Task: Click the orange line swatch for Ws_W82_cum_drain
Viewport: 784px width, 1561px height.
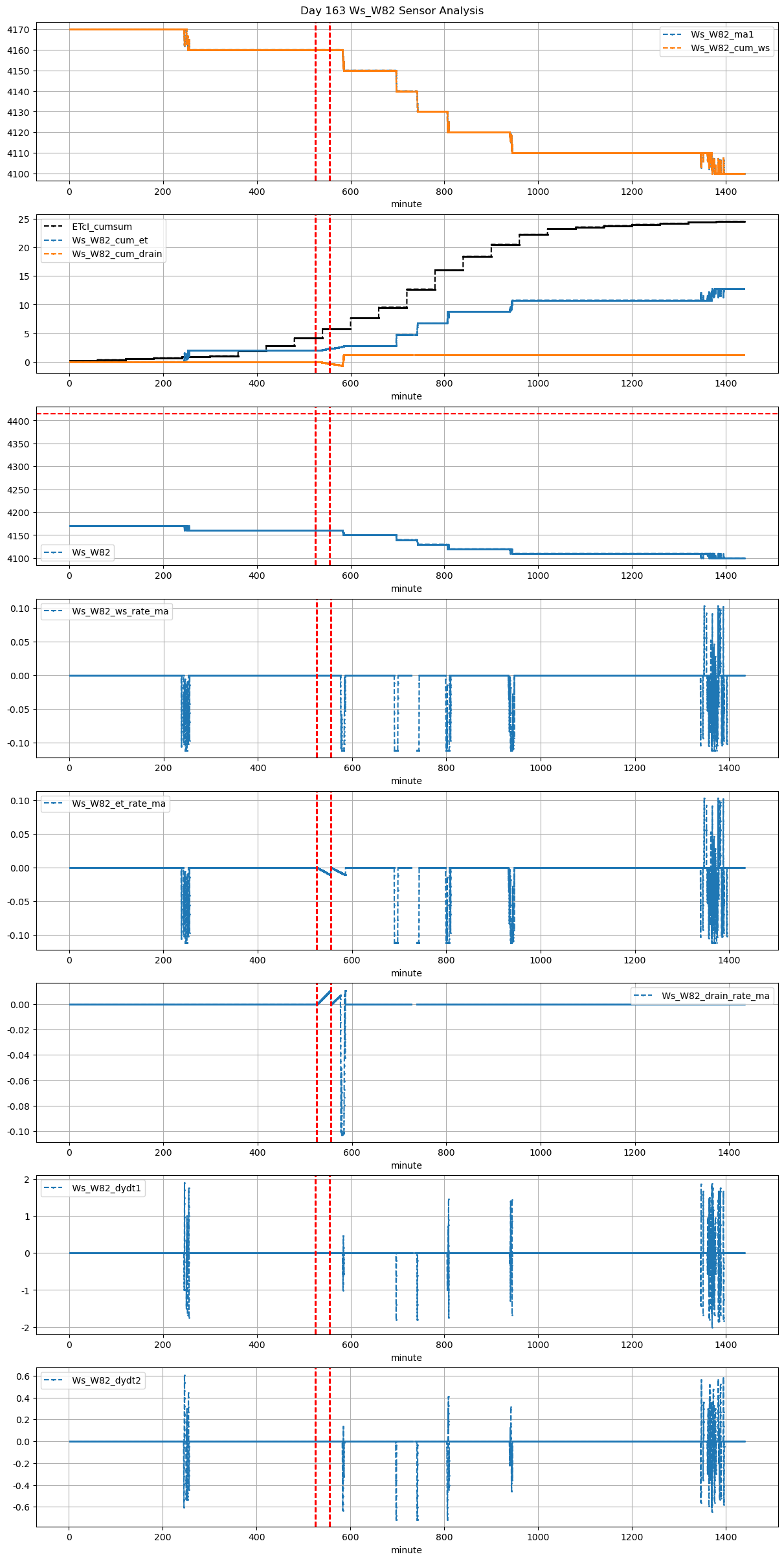Action: click(x=53, y=254)
